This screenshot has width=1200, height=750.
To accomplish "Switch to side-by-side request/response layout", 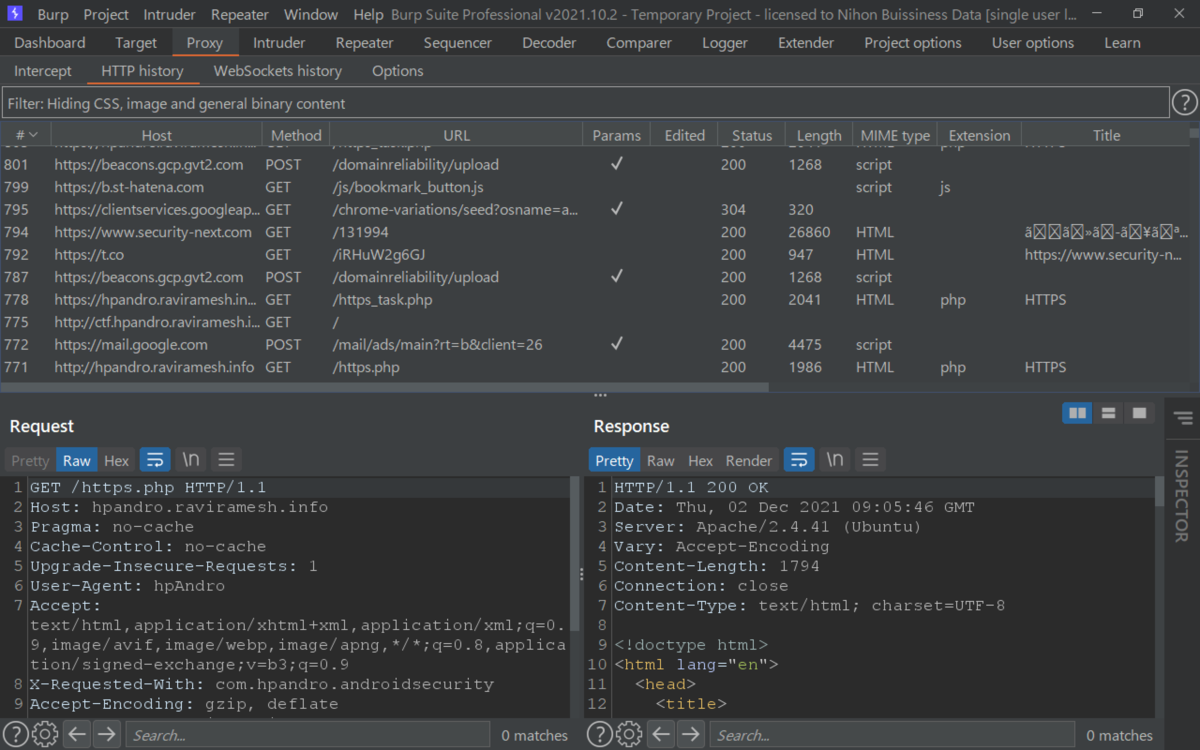I will [x=1077, y=413].
